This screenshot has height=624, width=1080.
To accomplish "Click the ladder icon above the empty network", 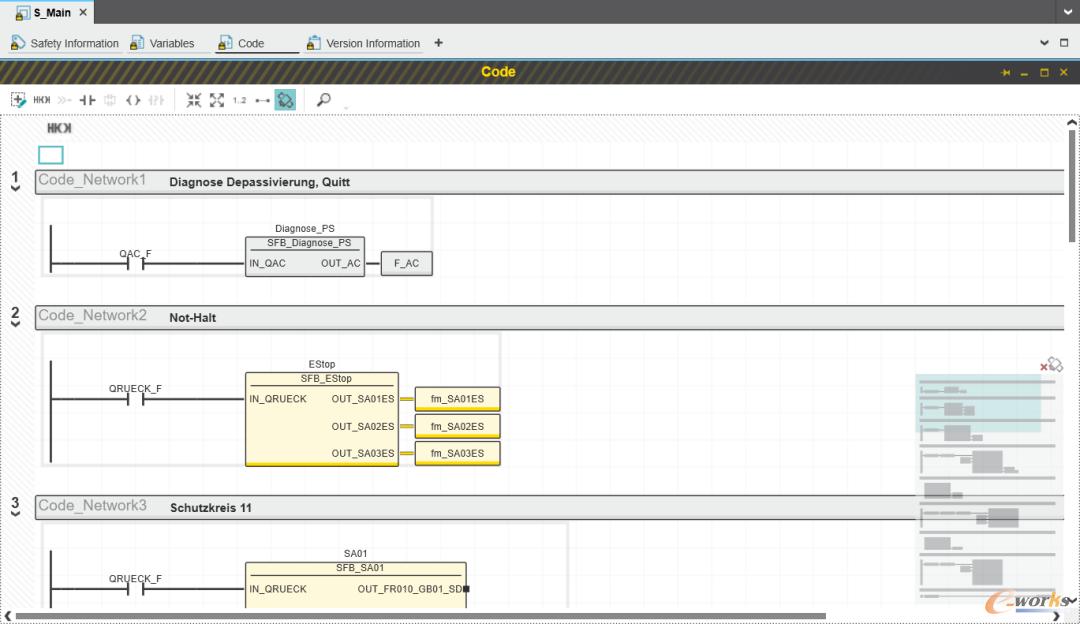I will click(59, 128).
